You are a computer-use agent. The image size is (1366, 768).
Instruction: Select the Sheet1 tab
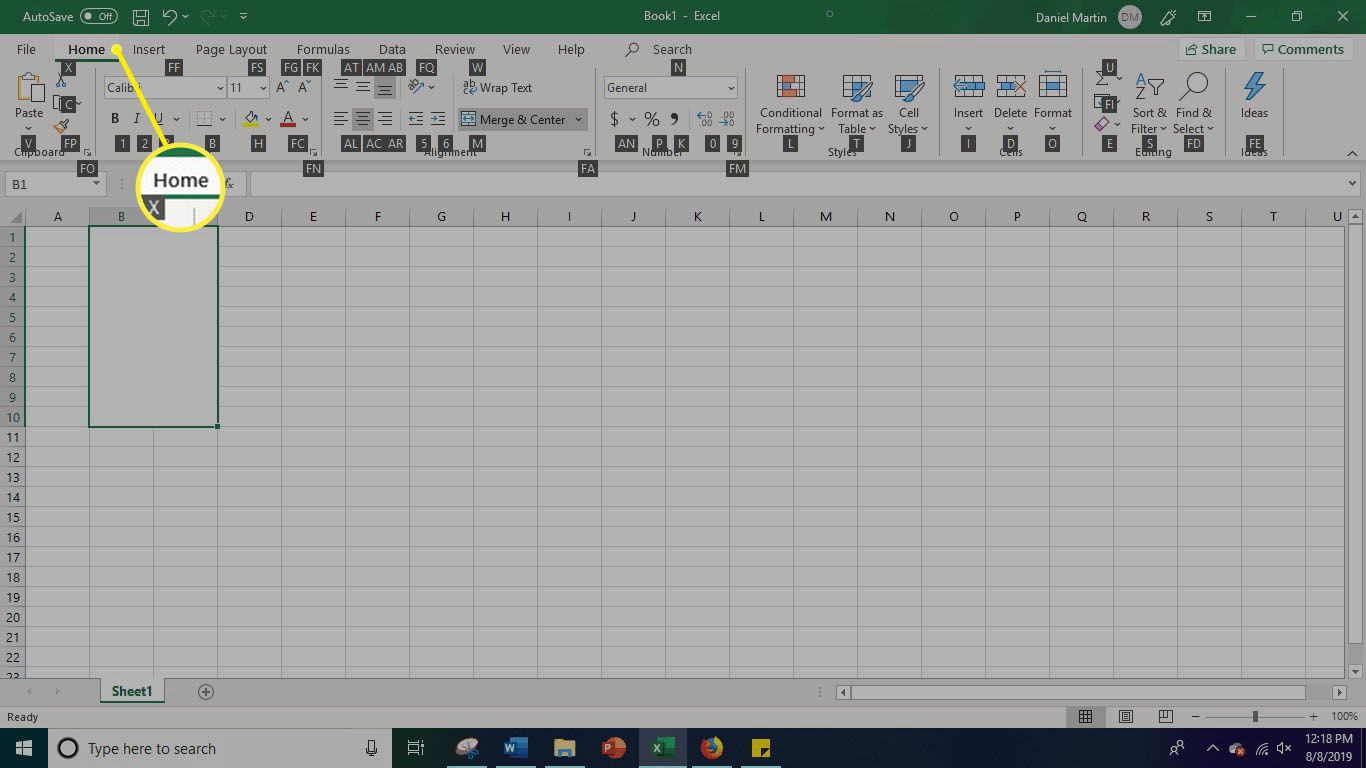point(132,691)
